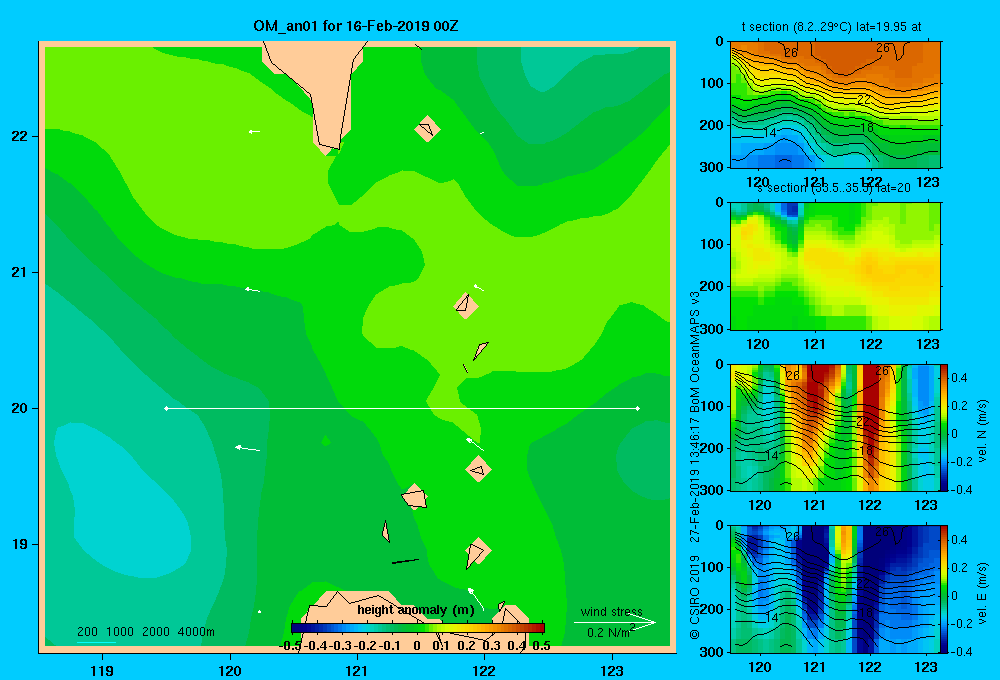Click the 'height anomaly (m)' label
This screenshot has width=1000, height=680.
pos(416,610)
